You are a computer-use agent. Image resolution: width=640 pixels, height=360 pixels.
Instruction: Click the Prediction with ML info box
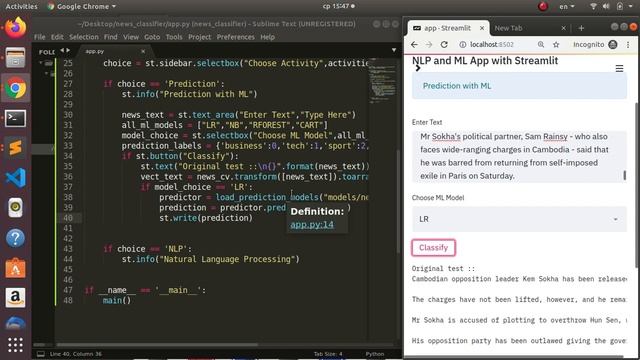point(519,86)
